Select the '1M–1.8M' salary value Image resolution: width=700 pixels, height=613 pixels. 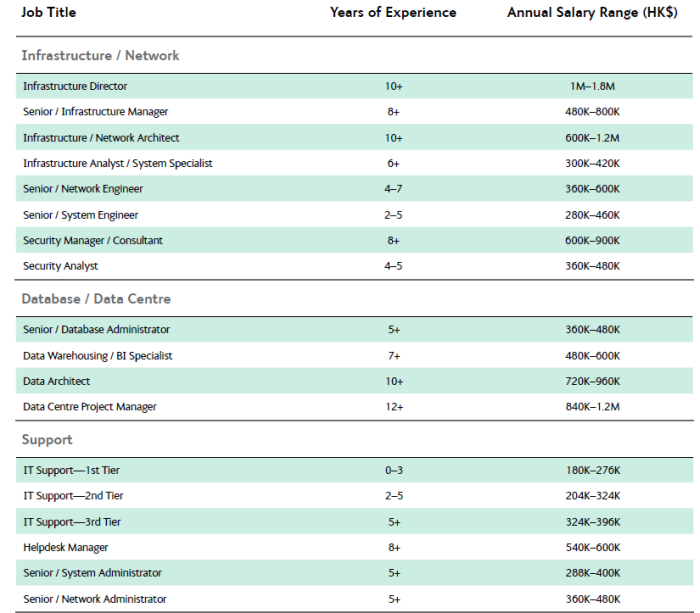click(592, 86)
